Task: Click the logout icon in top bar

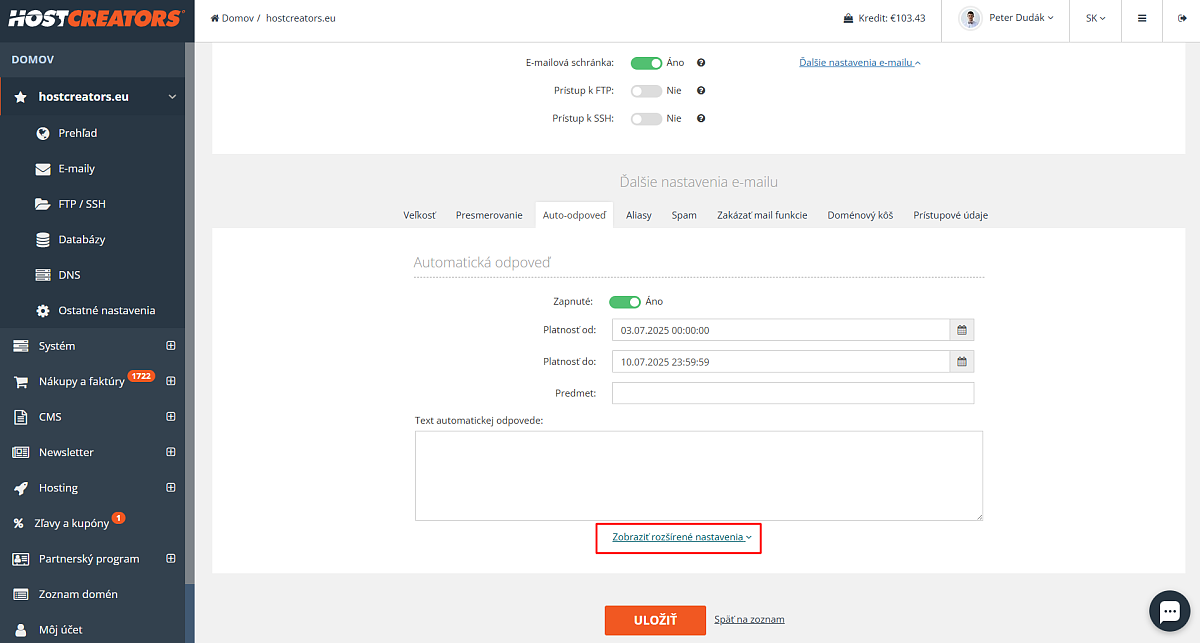Action: (1181, 18)
